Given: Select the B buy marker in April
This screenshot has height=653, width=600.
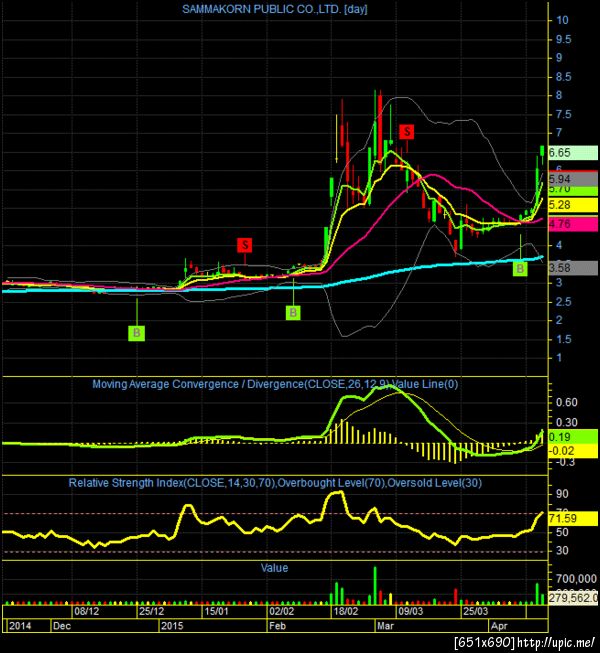Looking at the screenshot, I should tap(520, 269).
